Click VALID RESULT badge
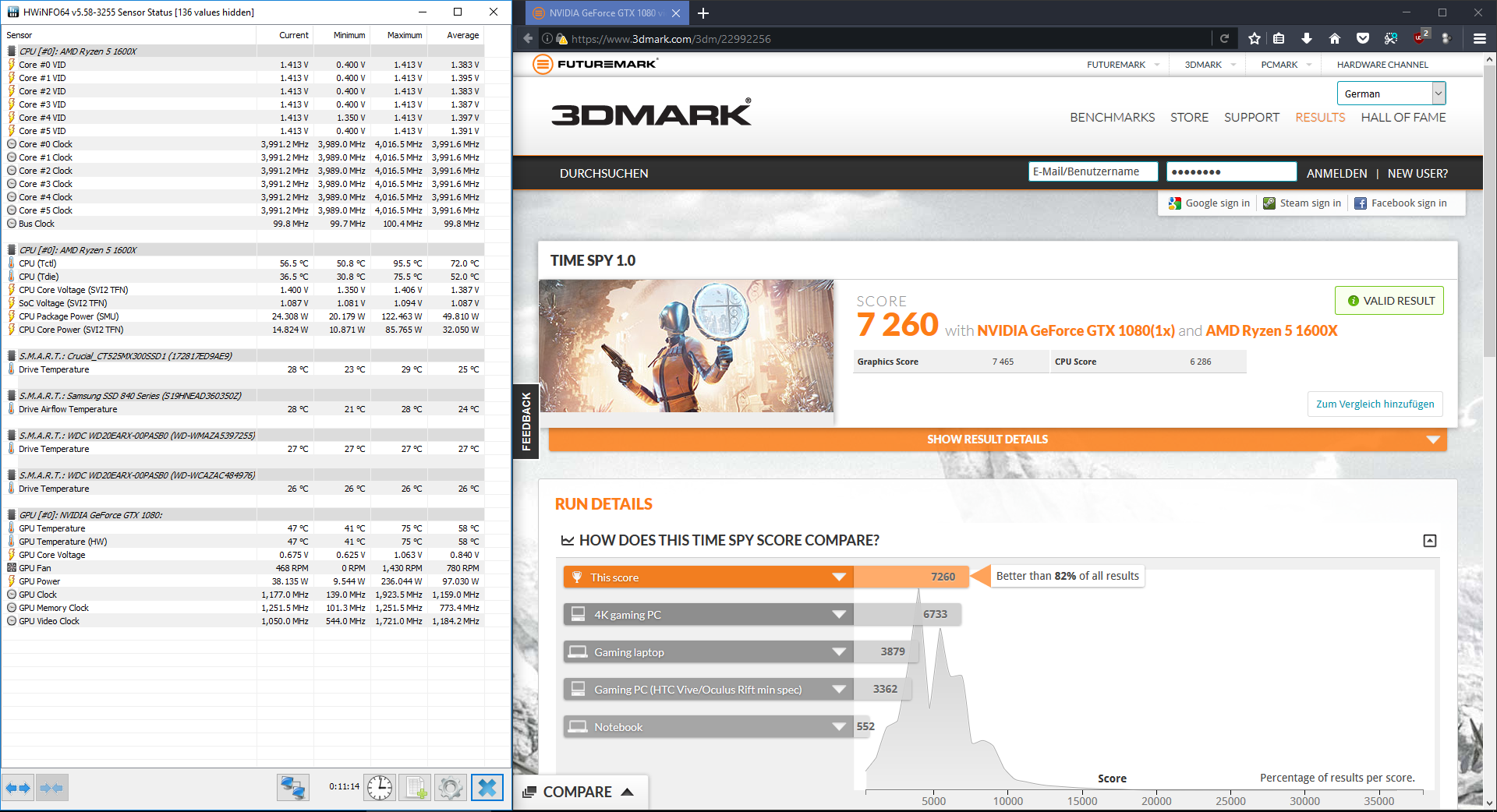 (1389, 301)
